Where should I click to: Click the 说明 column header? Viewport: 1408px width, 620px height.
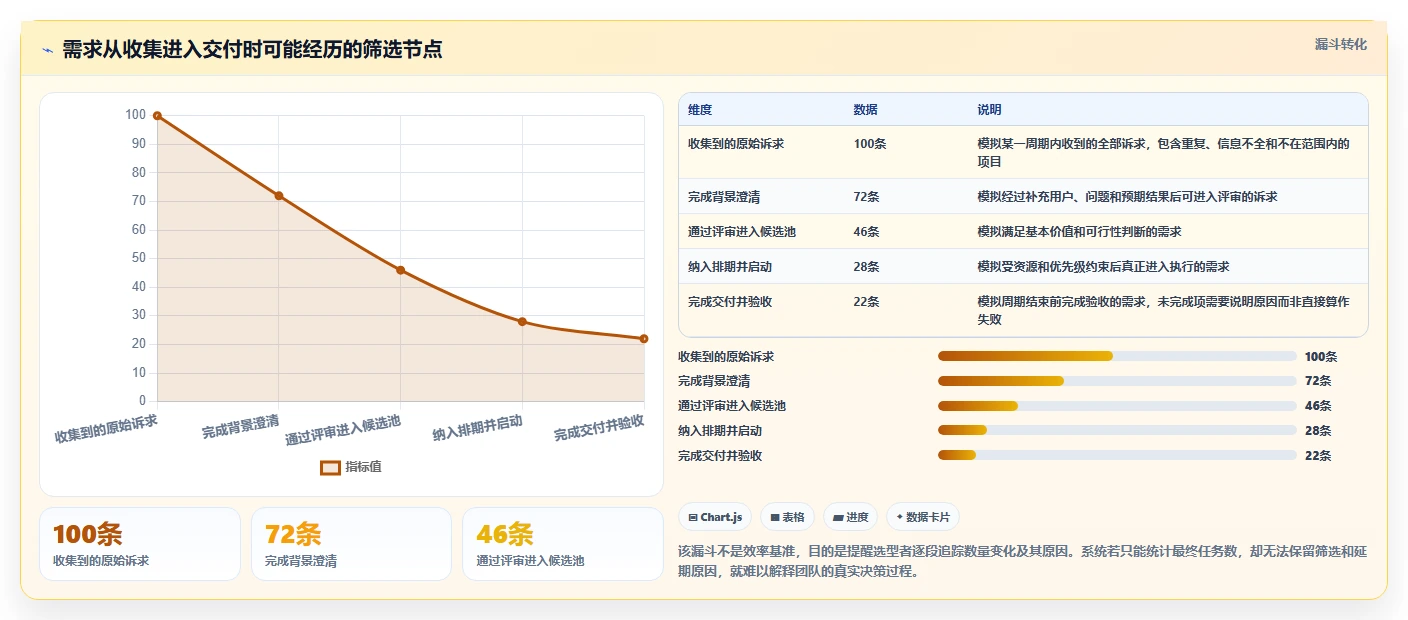pyautogui.click(x=989, y=110)
